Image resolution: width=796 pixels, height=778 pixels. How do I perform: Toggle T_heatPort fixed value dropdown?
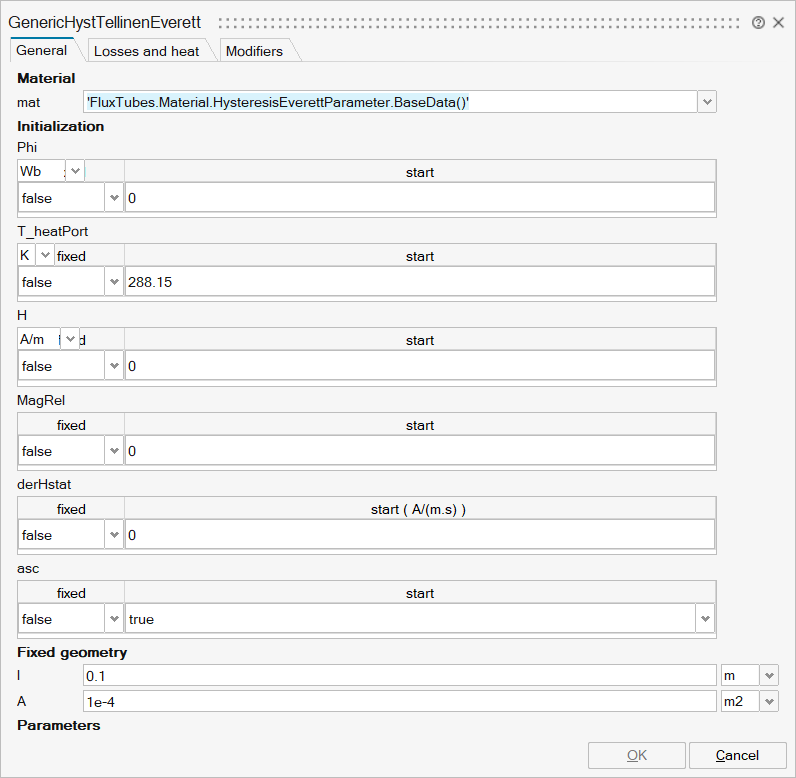click(113, 282)
